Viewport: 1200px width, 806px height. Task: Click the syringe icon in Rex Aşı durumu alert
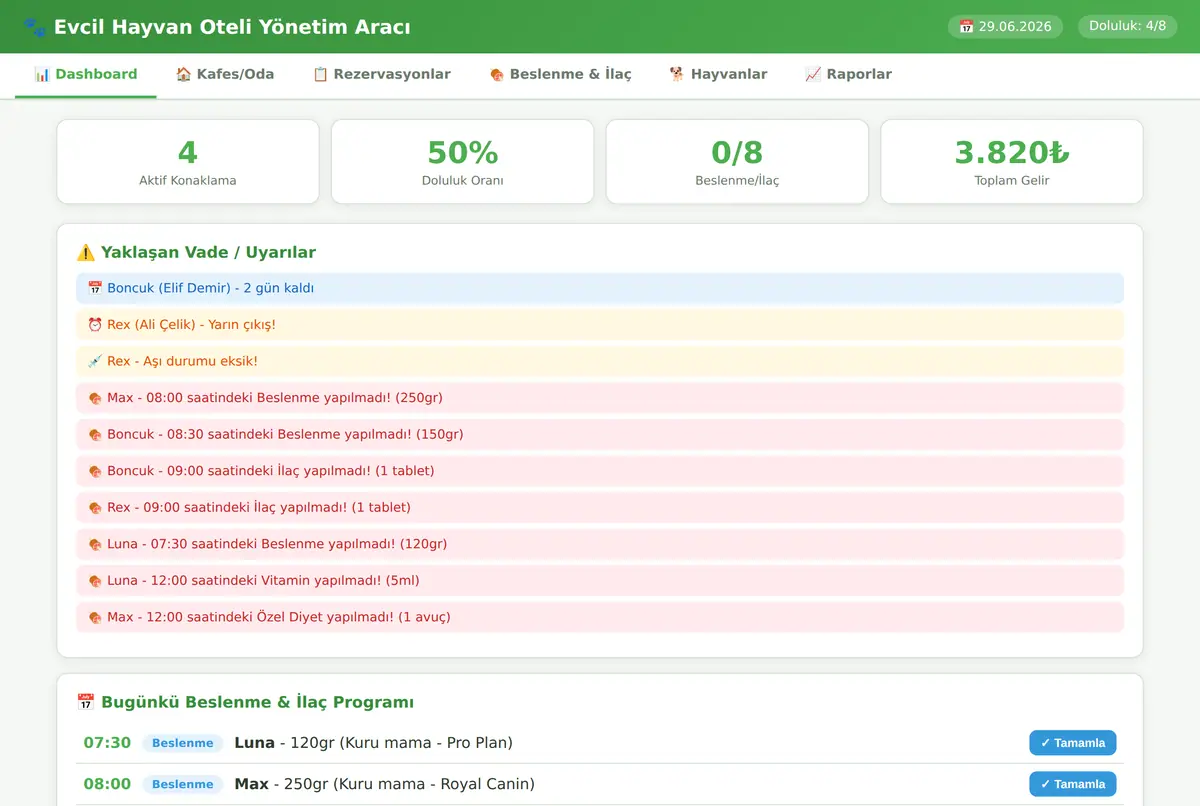pos(95,361)
